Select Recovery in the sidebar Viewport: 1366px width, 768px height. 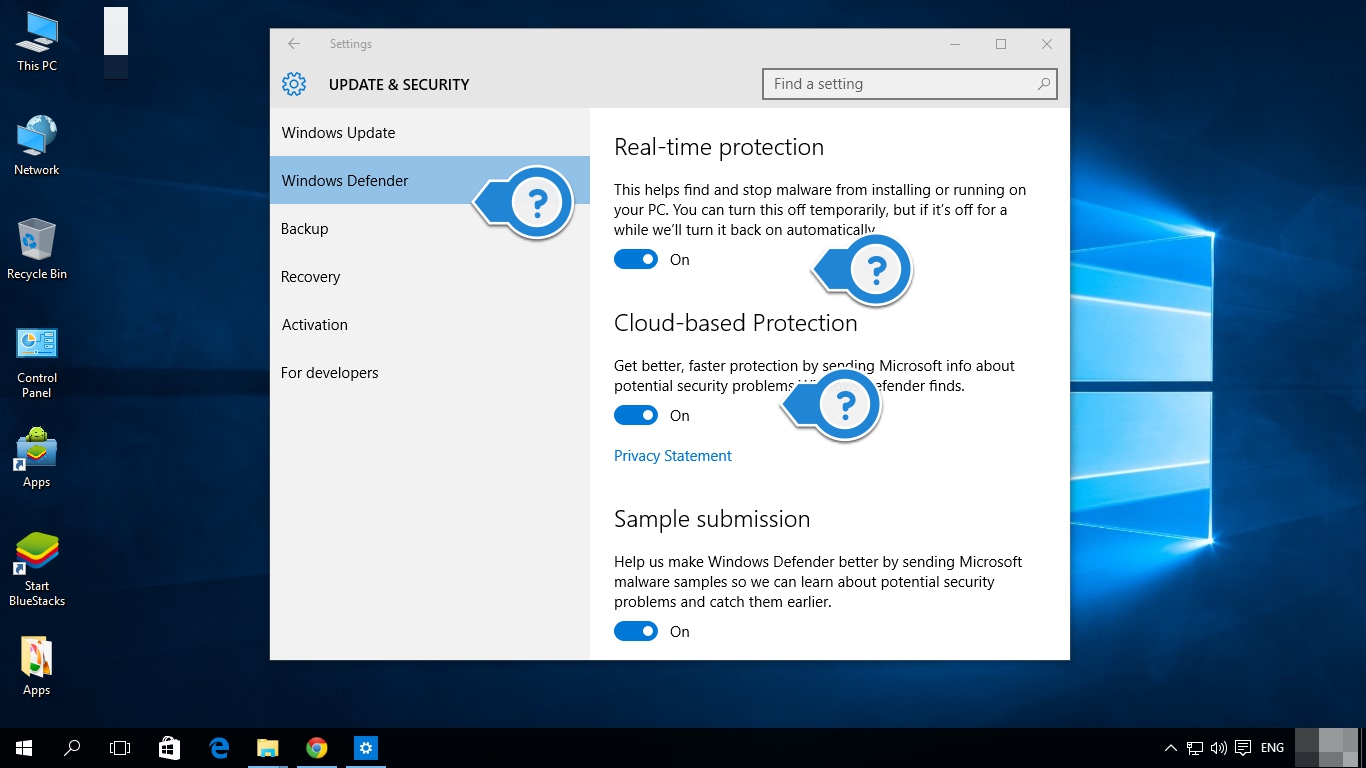coord(430,277)
